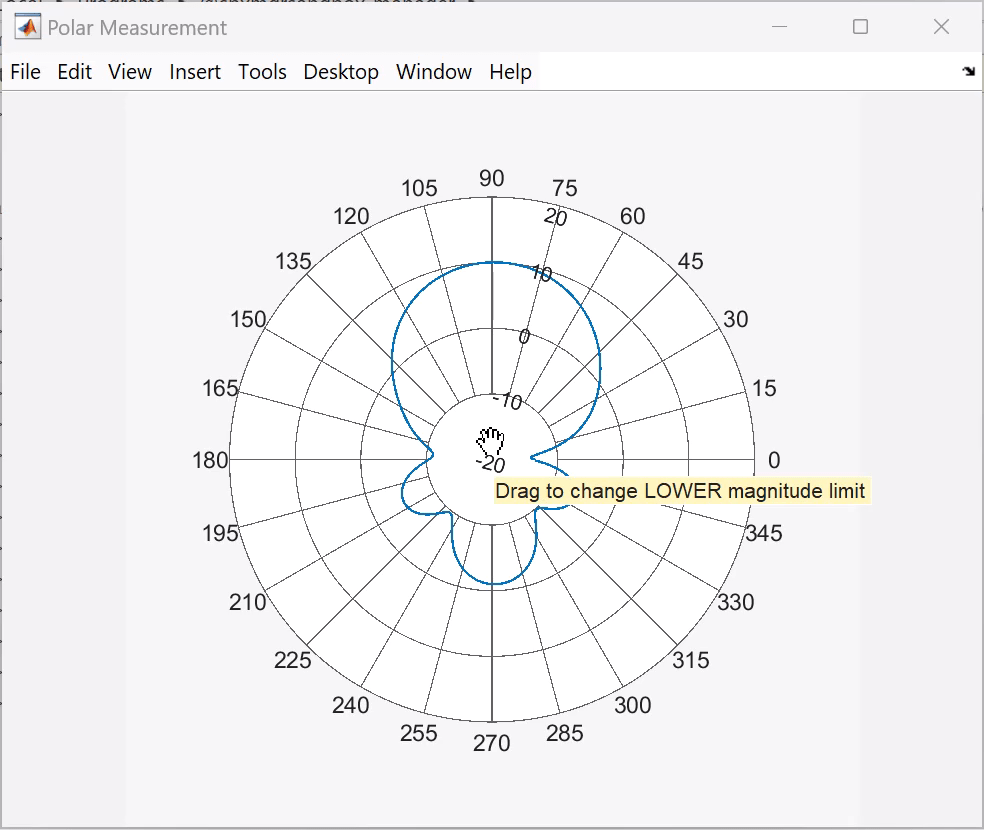Open the Insert menu
984x830 pixels.
click(195, 71)
